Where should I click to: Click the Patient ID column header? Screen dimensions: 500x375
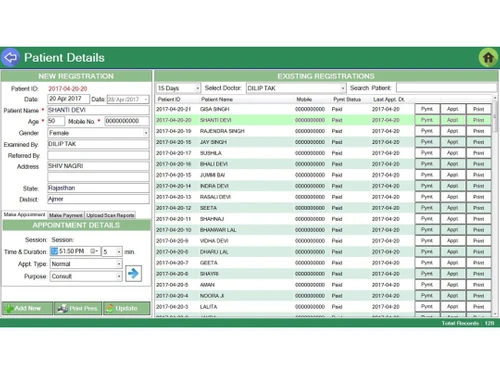(x=169, y=99)
